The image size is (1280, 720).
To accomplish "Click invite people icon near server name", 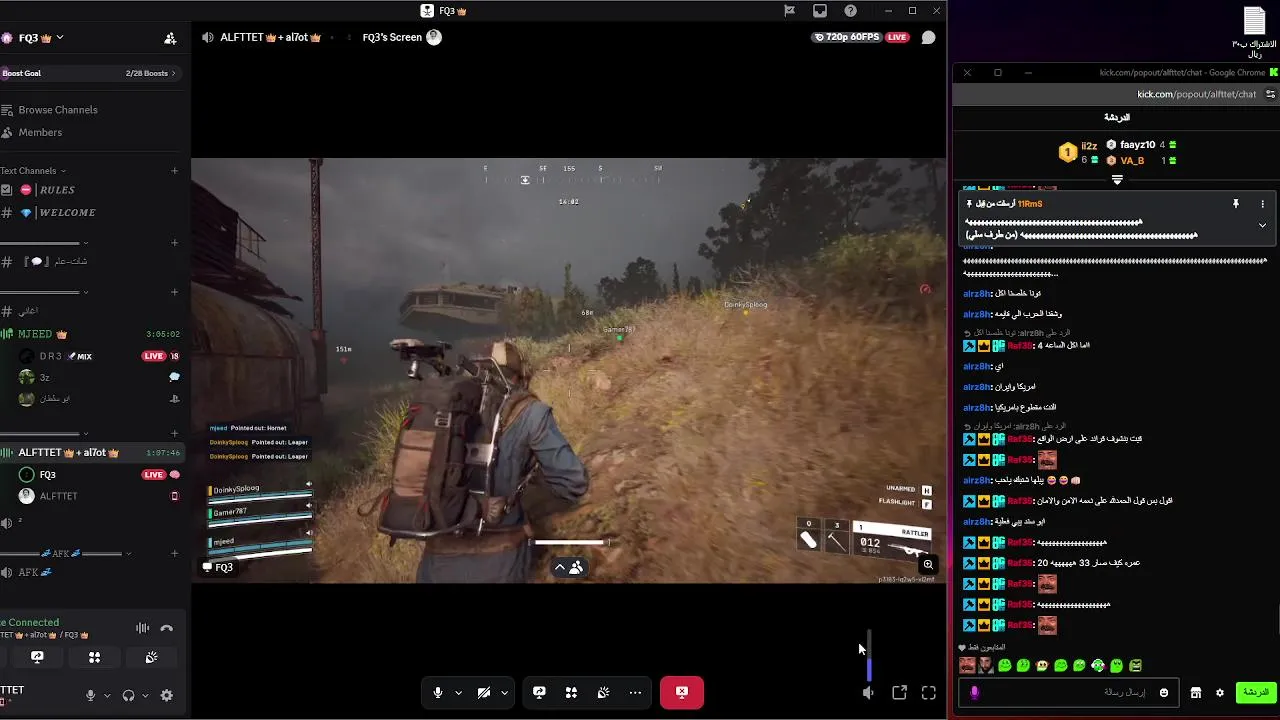I will pyautogui.click(x=170, y=38).
